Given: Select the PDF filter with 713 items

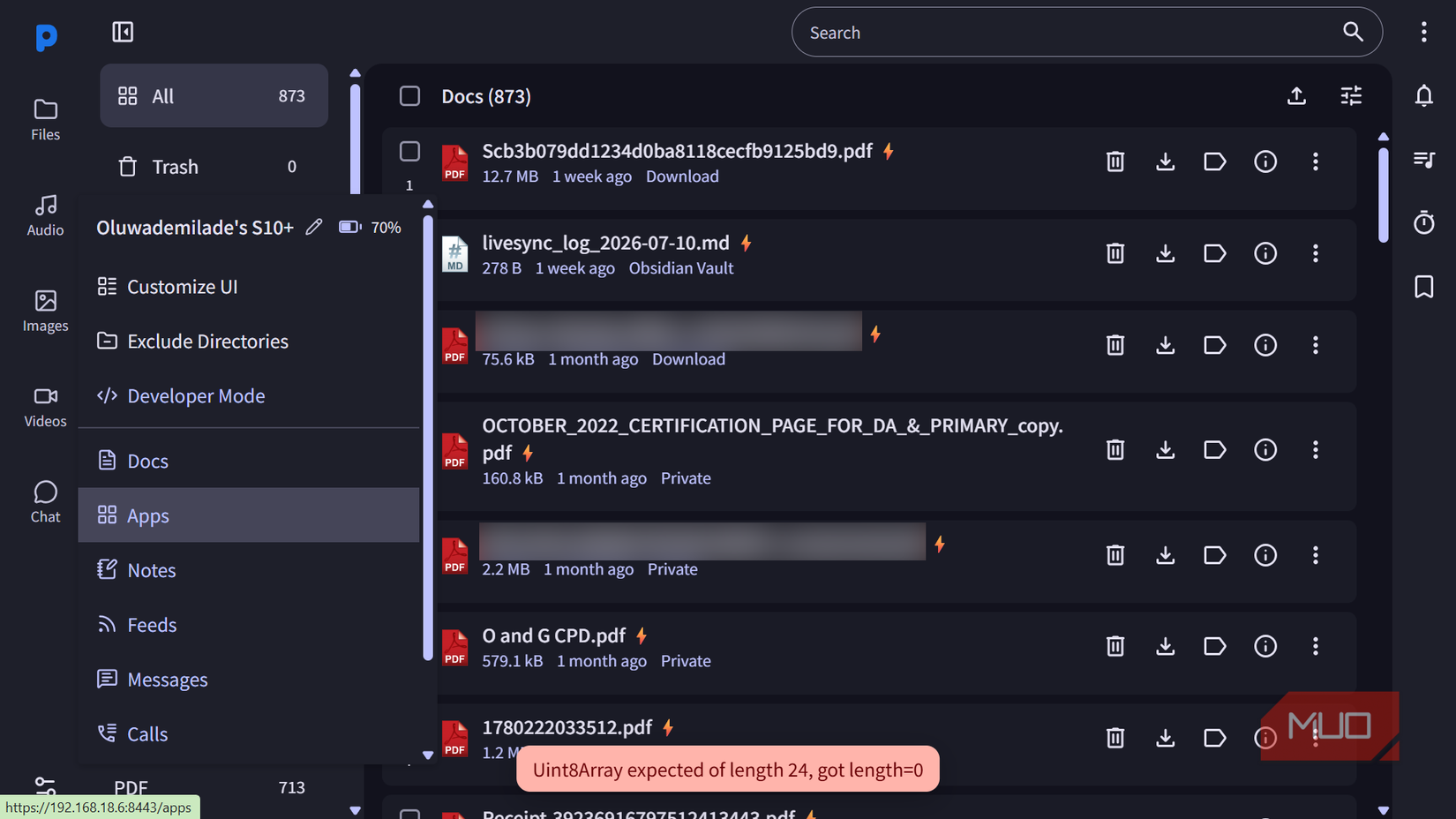Looking at the screenshot, I should [x=214, y=788].
